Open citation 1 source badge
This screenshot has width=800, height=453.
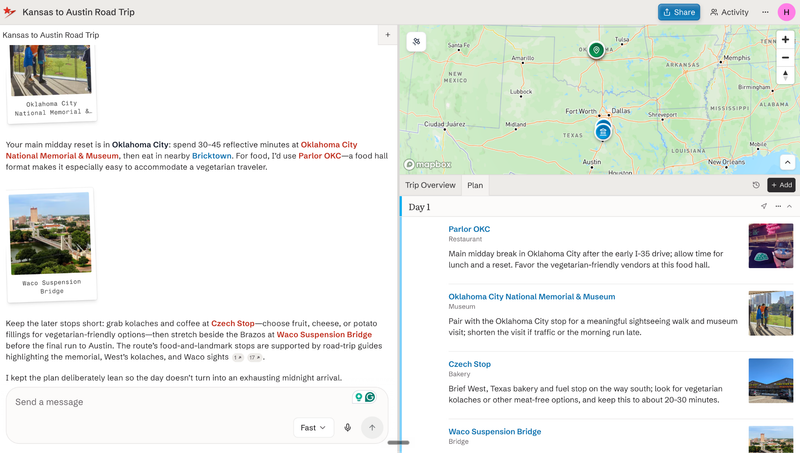point(238,358)
